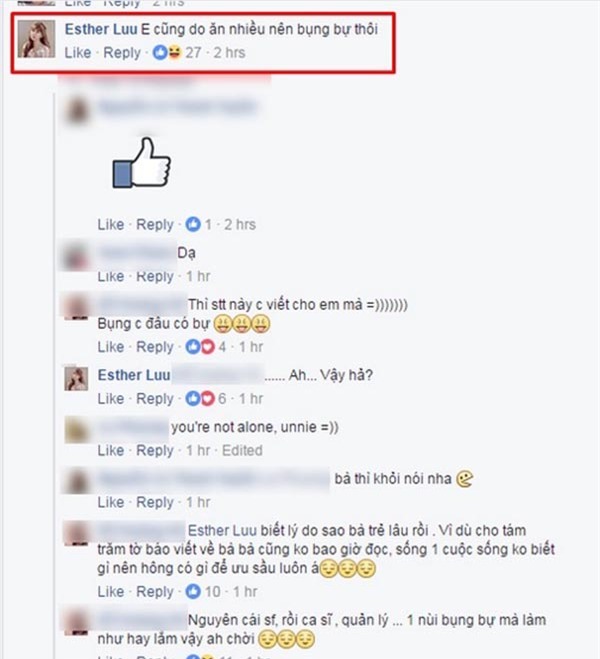Reply to the highlighted Esther Luu comment
600x659 pixels.
pyautogui.click(x=122, y=53)
